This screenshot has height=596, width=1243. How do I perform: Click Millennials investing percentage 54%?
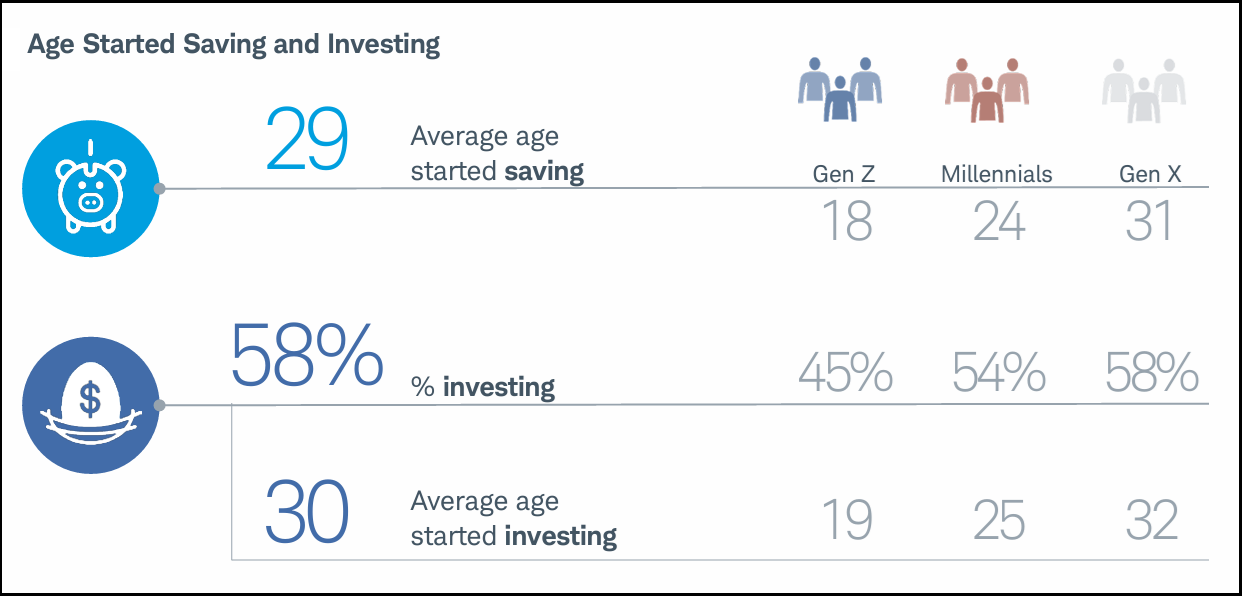pyautogui.click(x=999, y=374)
